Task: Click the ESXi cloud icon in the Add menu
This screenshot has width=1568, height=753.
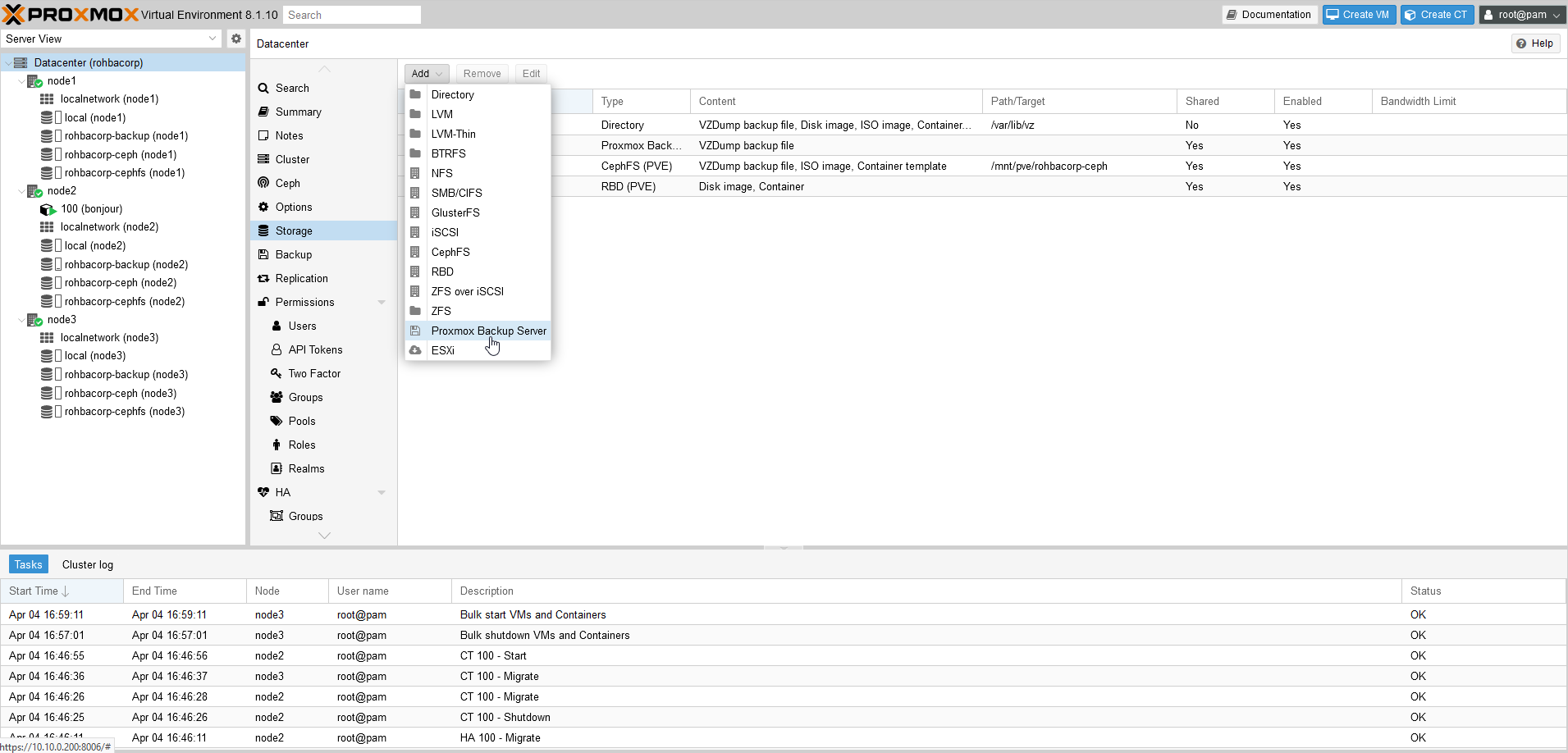Action: [x=415, y=350]
